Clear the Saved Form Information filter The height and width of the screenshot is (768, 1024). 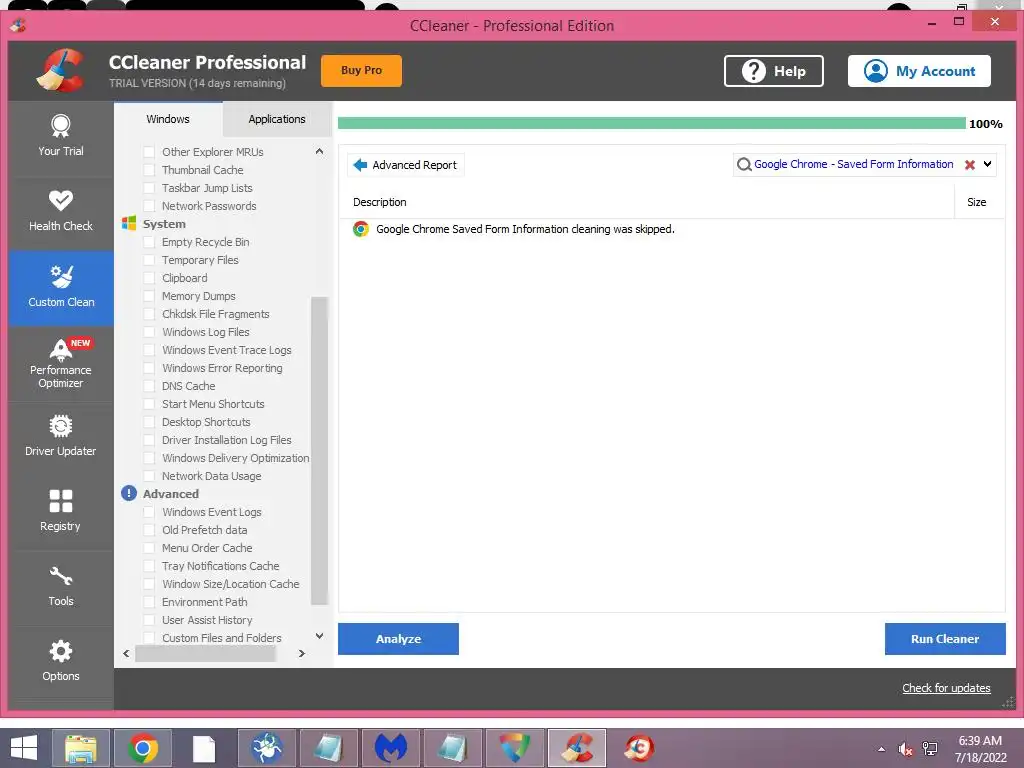pyautogui.click(x=970, y=165)
